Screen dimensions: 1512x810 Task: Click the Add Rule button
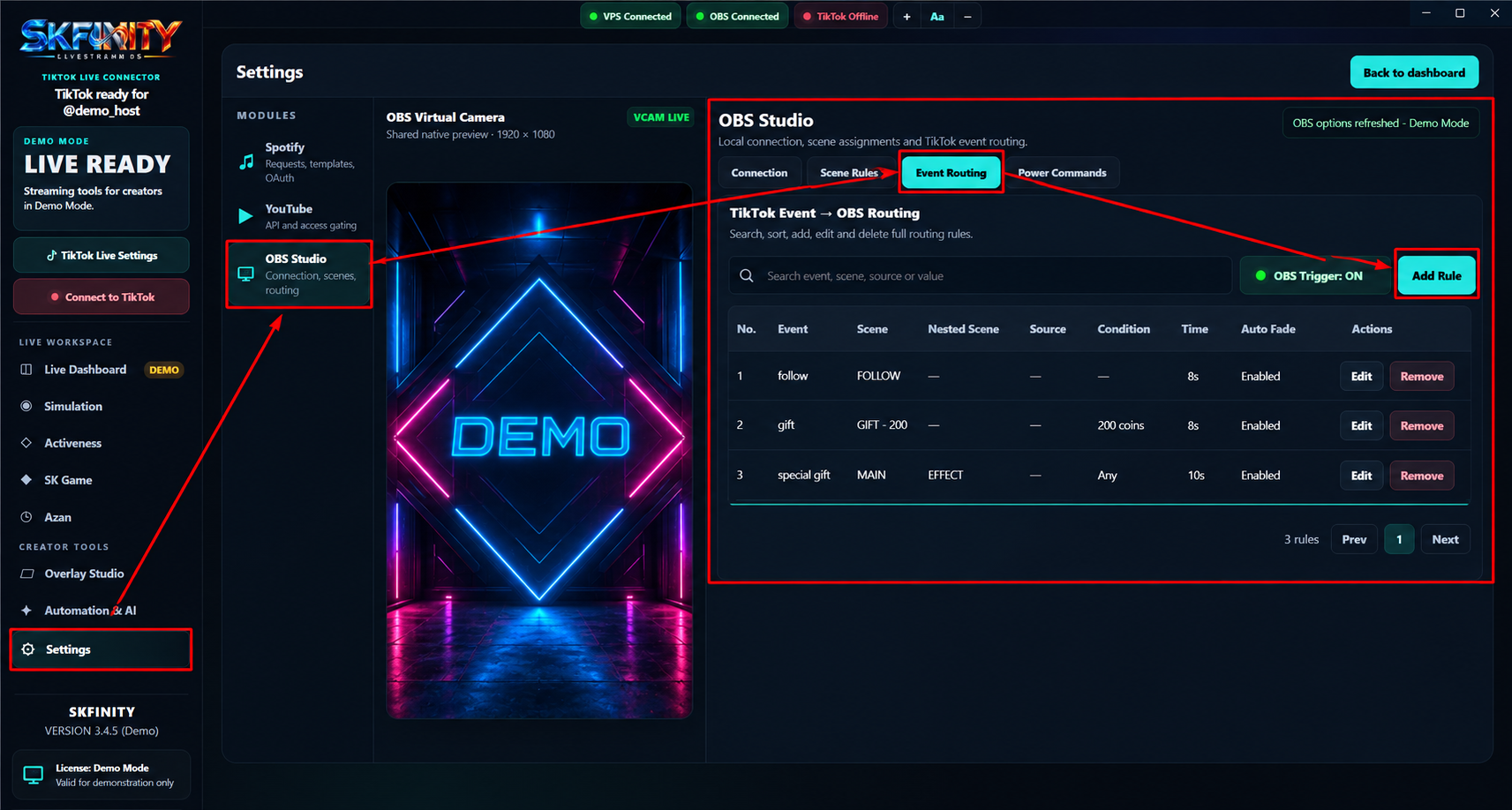tap(1436, 275)
